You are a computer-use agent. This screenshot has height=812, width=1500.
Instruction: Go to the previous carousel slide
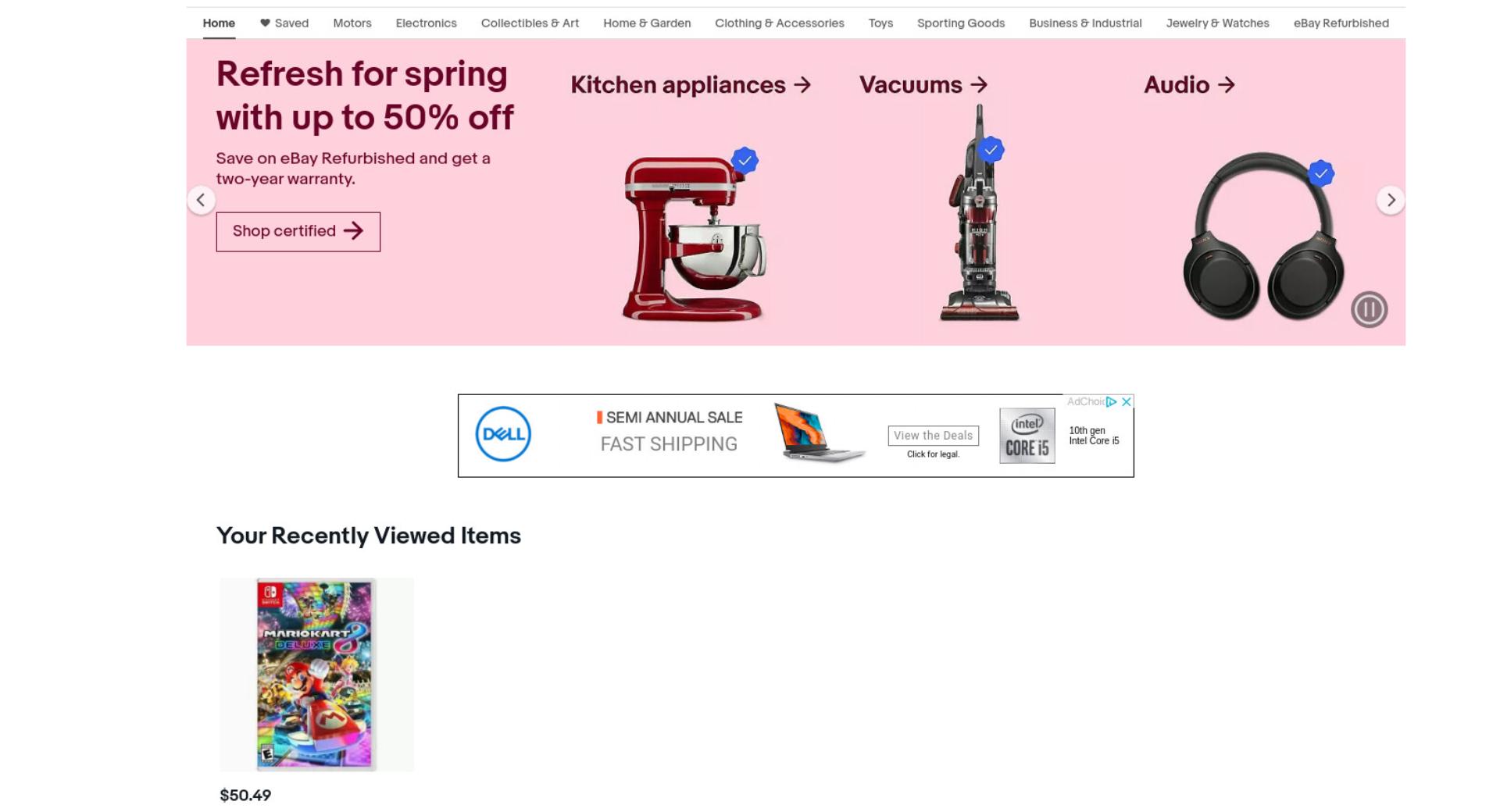pyautogui.click(x=201, y=201)
